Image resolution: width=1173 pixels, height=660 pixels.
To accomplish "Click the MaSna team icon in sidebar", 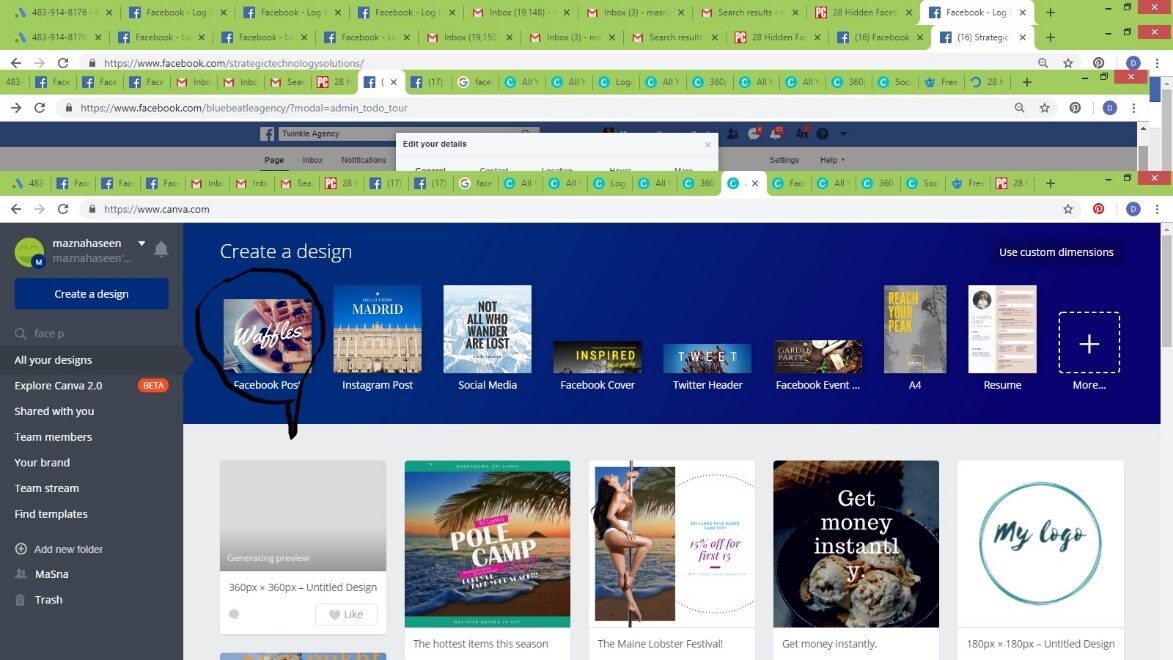I will point(21,574).
